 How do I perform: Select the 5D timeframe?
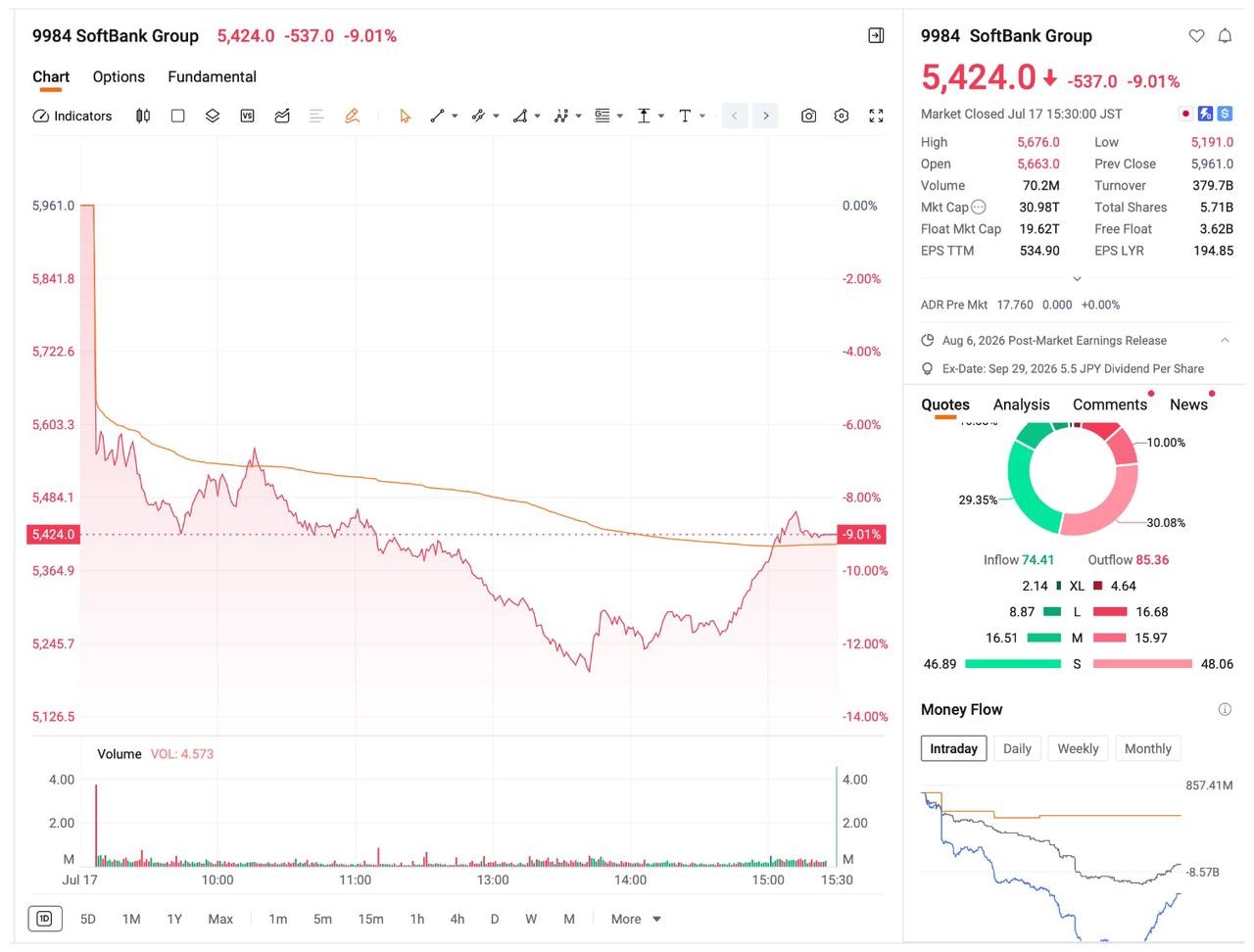(88, 919)
